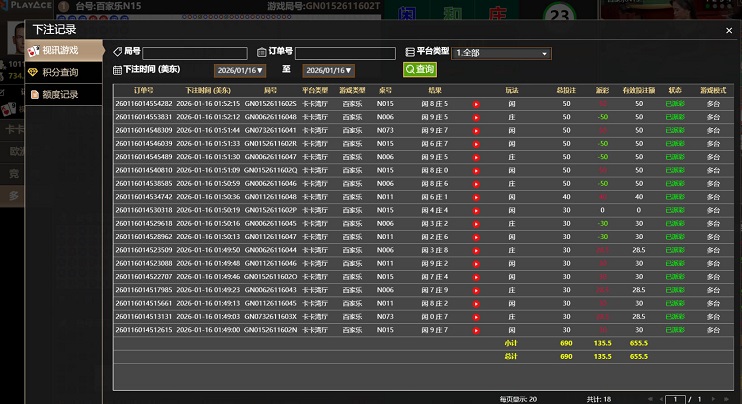This screenshot has width=742, height=404.
Task: Play replay for the 01:51:44 bet row
Action: click(x=476, y=130)
